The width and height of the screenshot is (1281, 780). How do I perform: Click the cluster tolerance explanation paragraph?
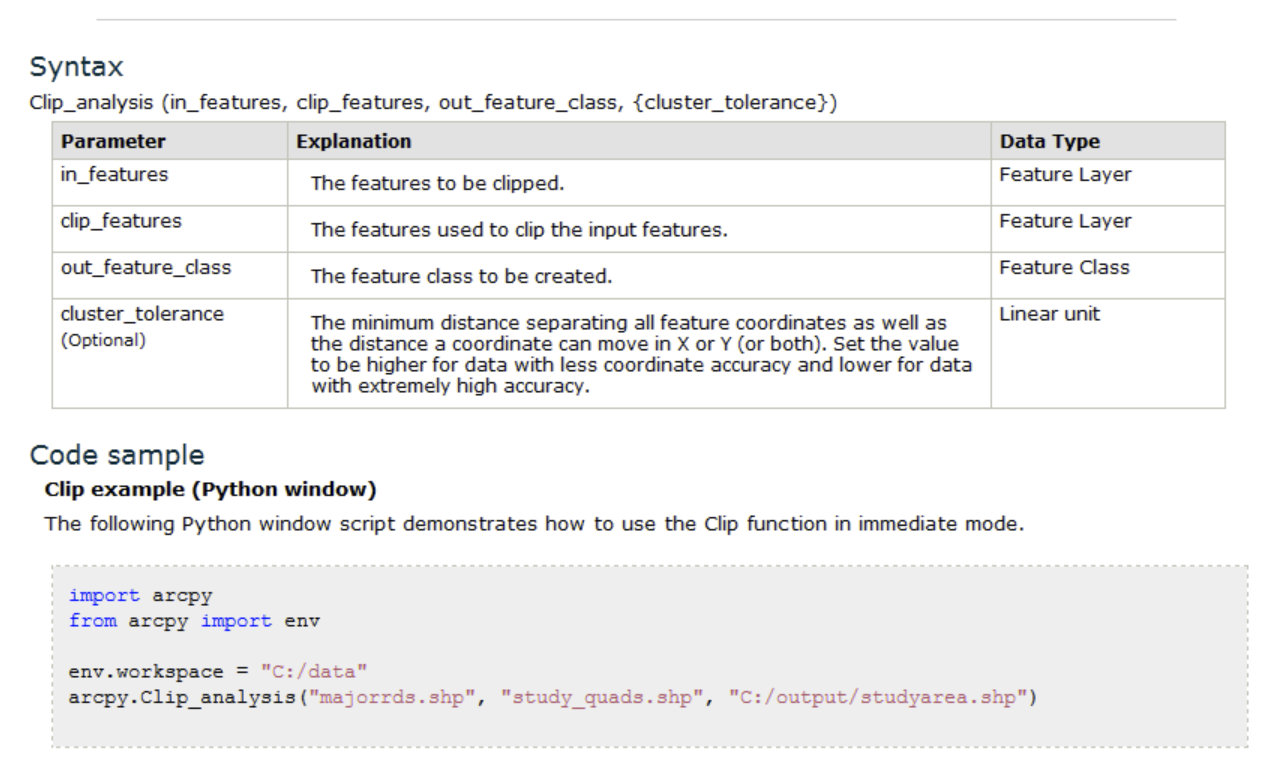[641, 354]
